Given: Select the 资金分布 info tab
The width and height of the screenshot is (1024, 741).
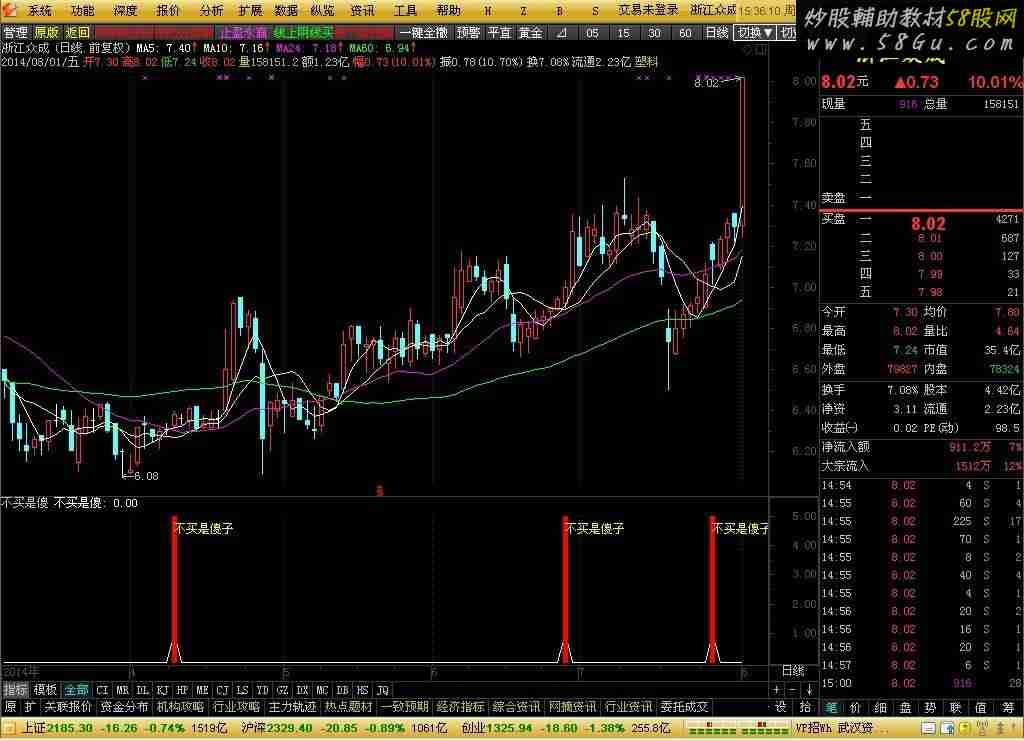Looking at the screenshot, I should point(124,707).
